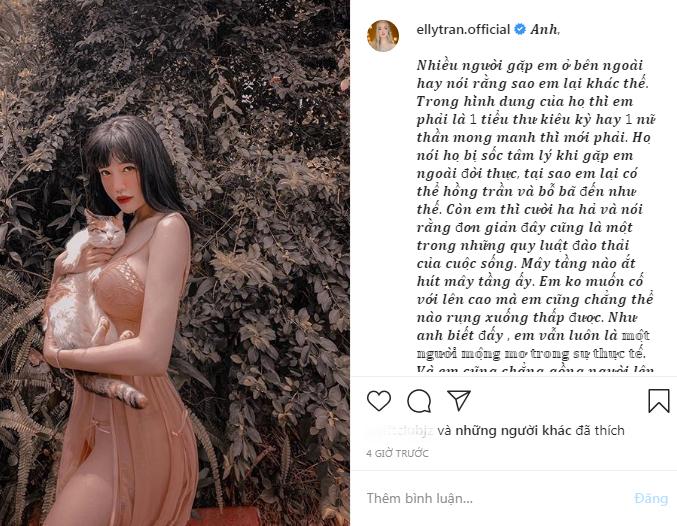The image size is (677, 526).
Task: Click the blue verified badge next to the username
Action: pos(520,29)
